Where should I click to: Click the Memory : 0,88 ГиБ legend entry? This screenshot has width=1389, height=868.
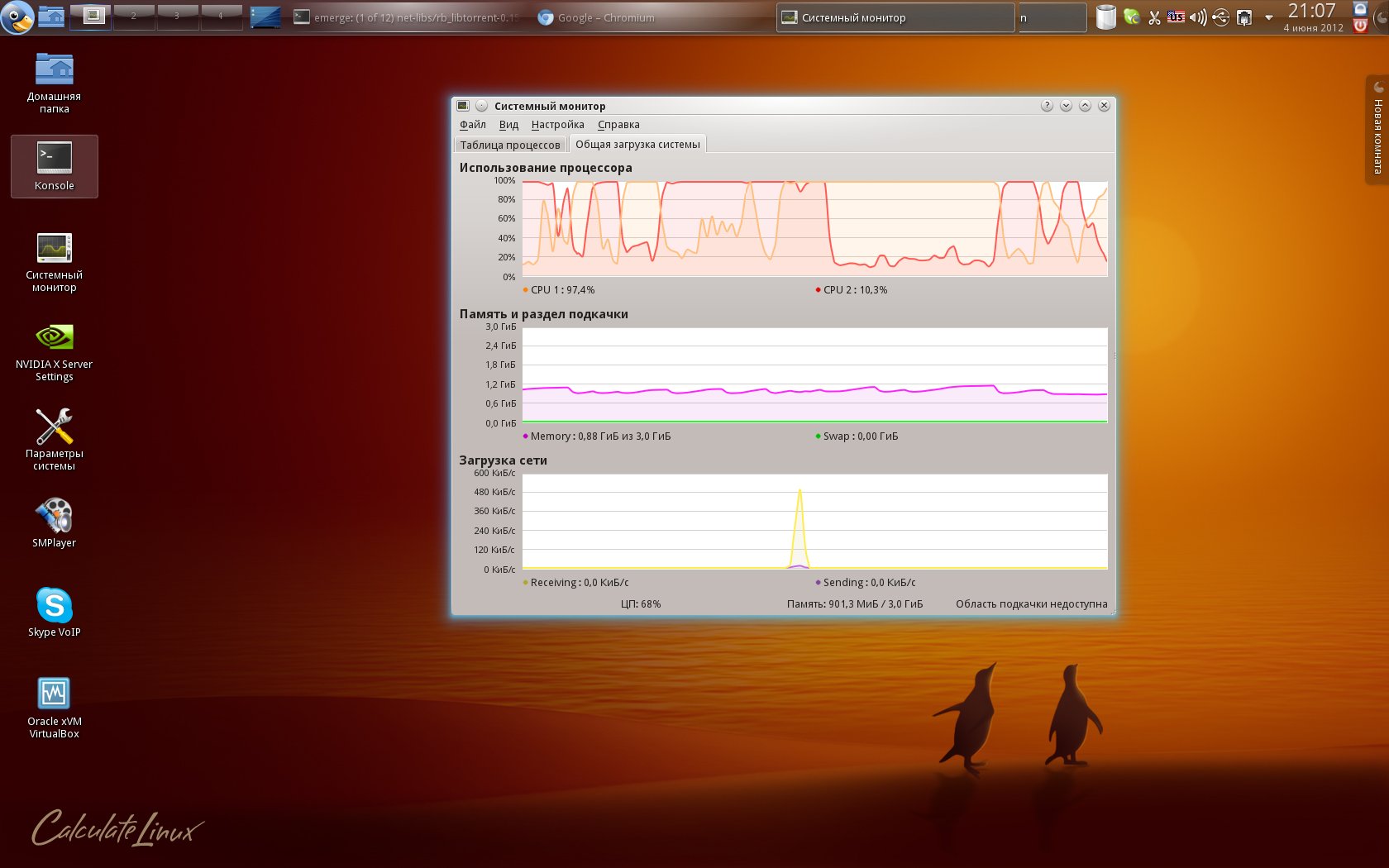point(597,436)
